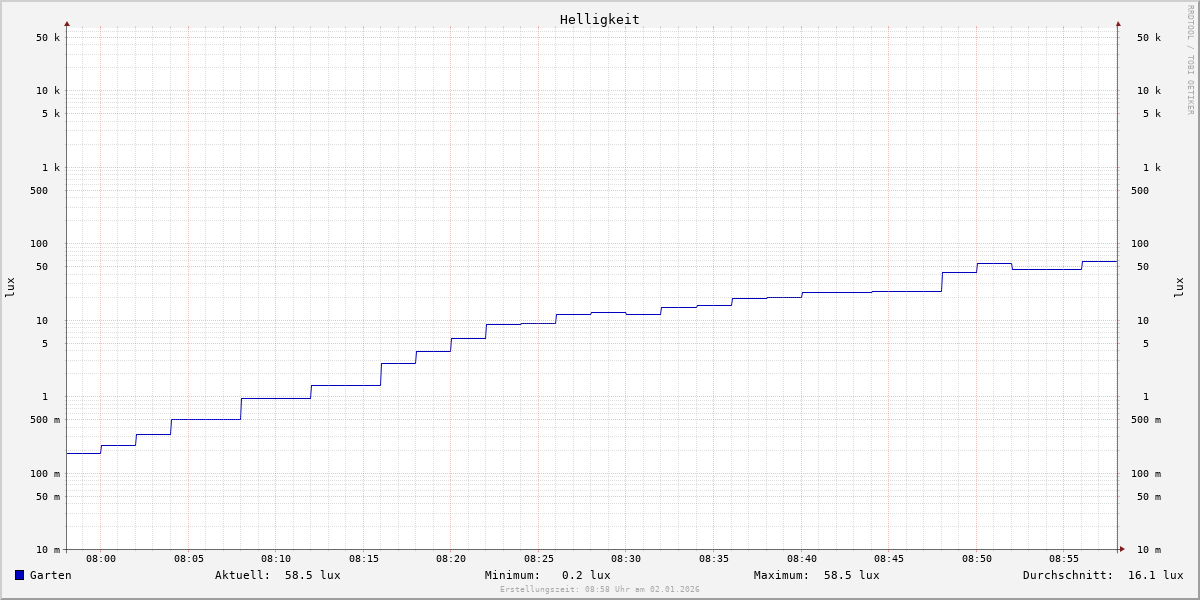Click the left vertical lux axis label
The height and width of the screenshot is (600, 1200).
pyautogui.click(x=10, y=287)
